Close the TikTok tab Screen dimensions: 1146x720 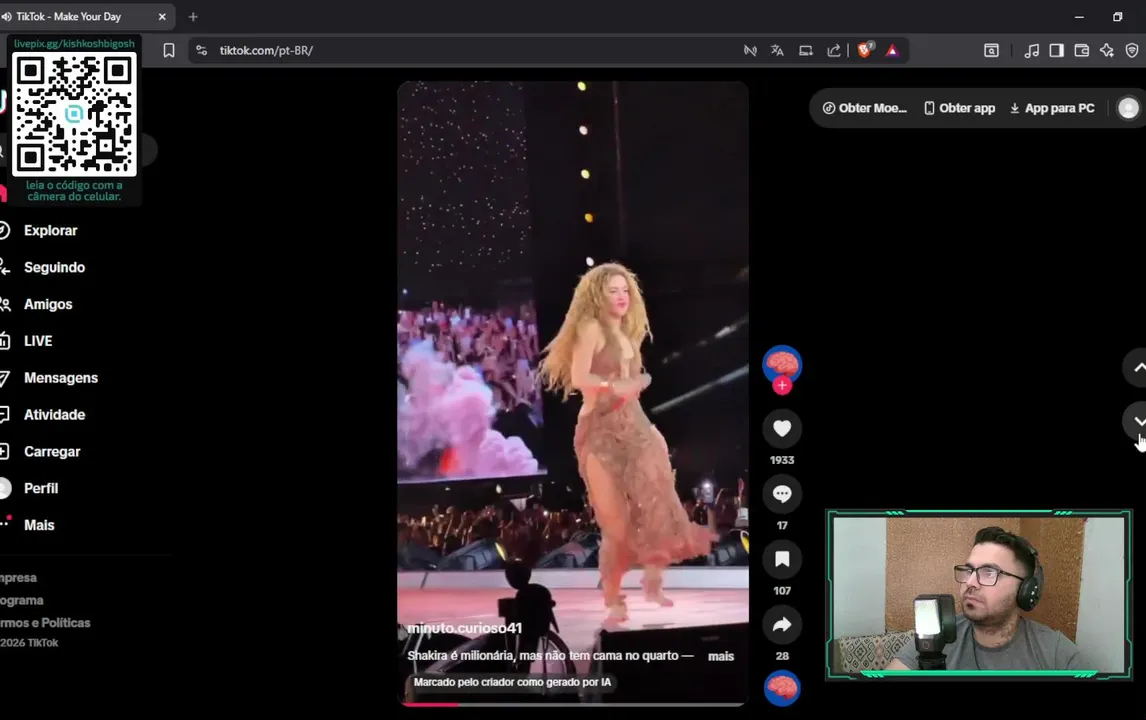point(162,16)
